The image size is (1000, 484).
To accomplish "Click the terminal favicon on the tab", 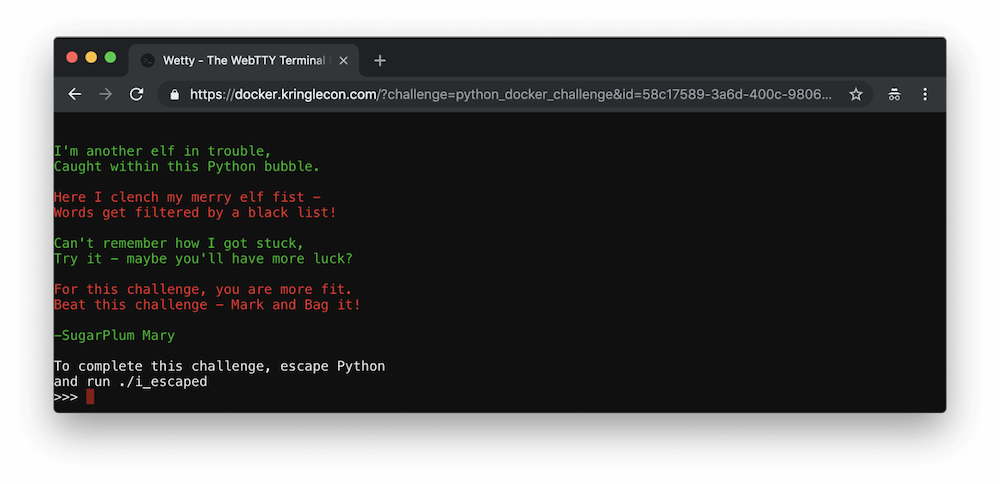I will (147, 61).
